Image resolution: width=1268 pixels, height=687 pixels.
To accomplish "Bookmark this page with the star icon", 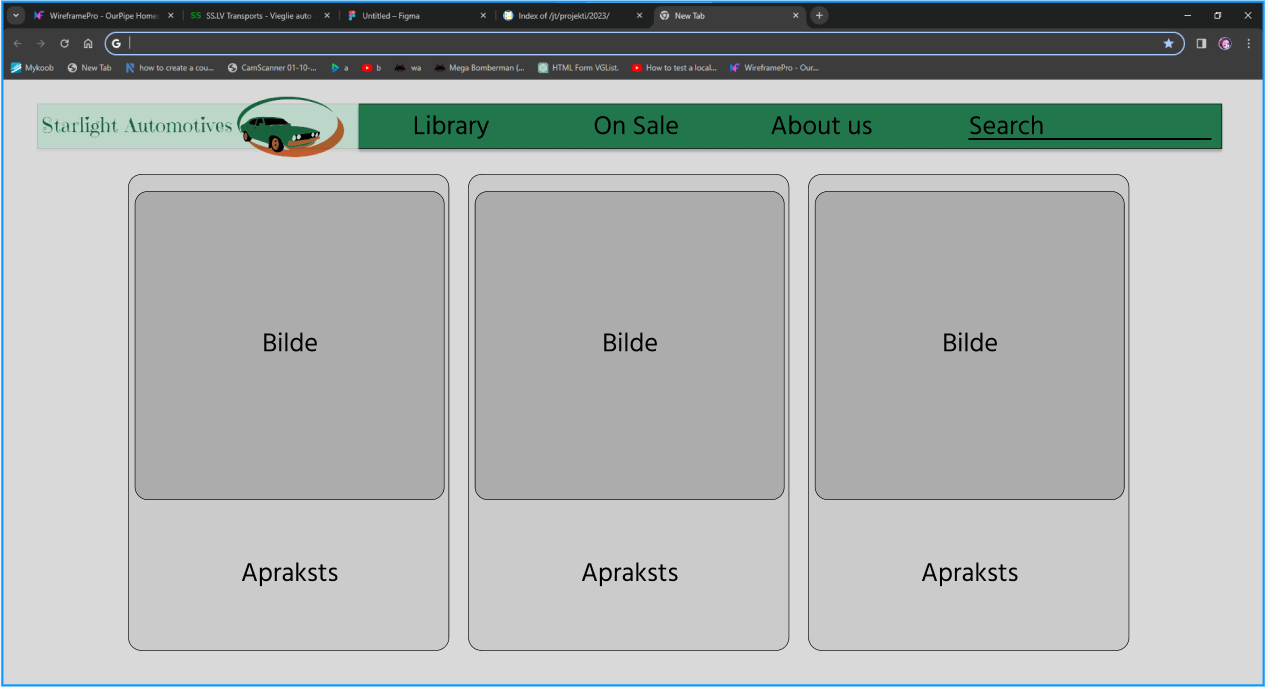I will 1168,44.
